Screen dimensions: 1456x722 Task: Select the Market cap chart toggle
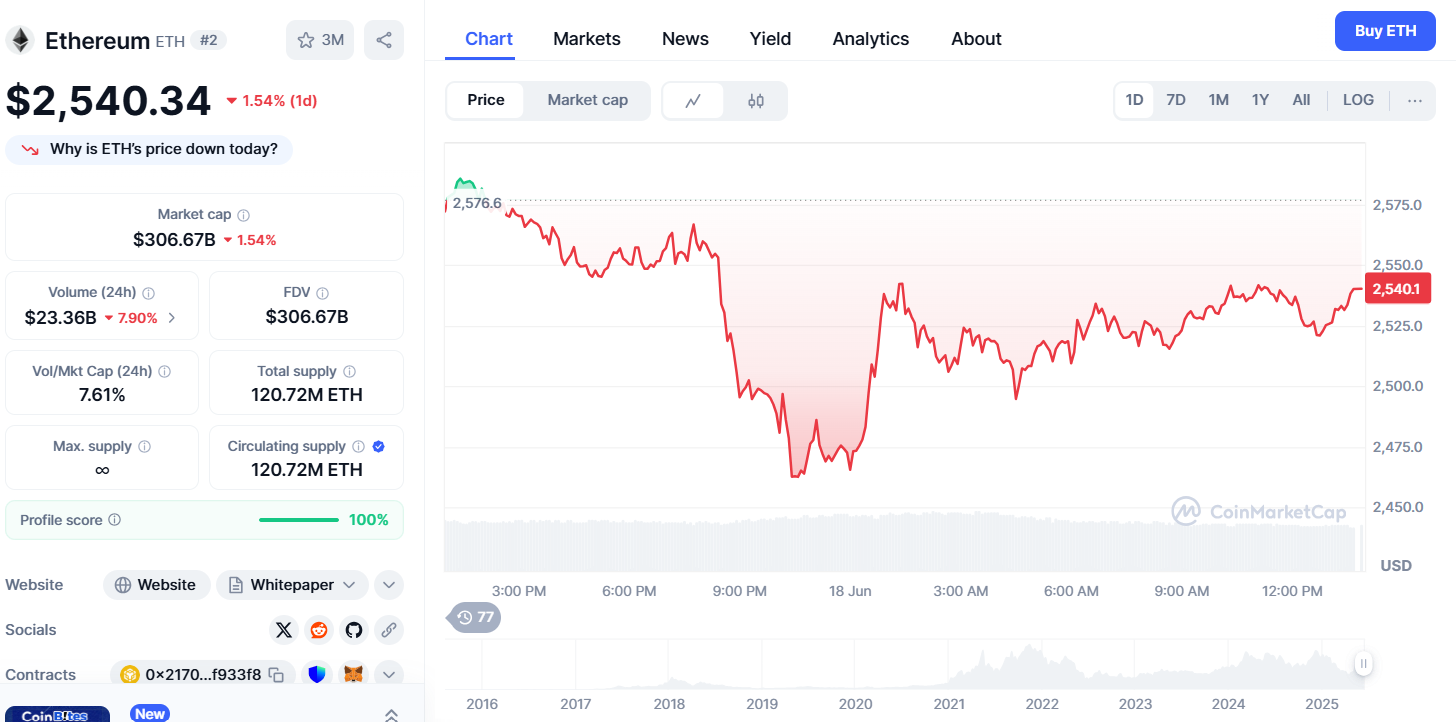coord(588,100)
